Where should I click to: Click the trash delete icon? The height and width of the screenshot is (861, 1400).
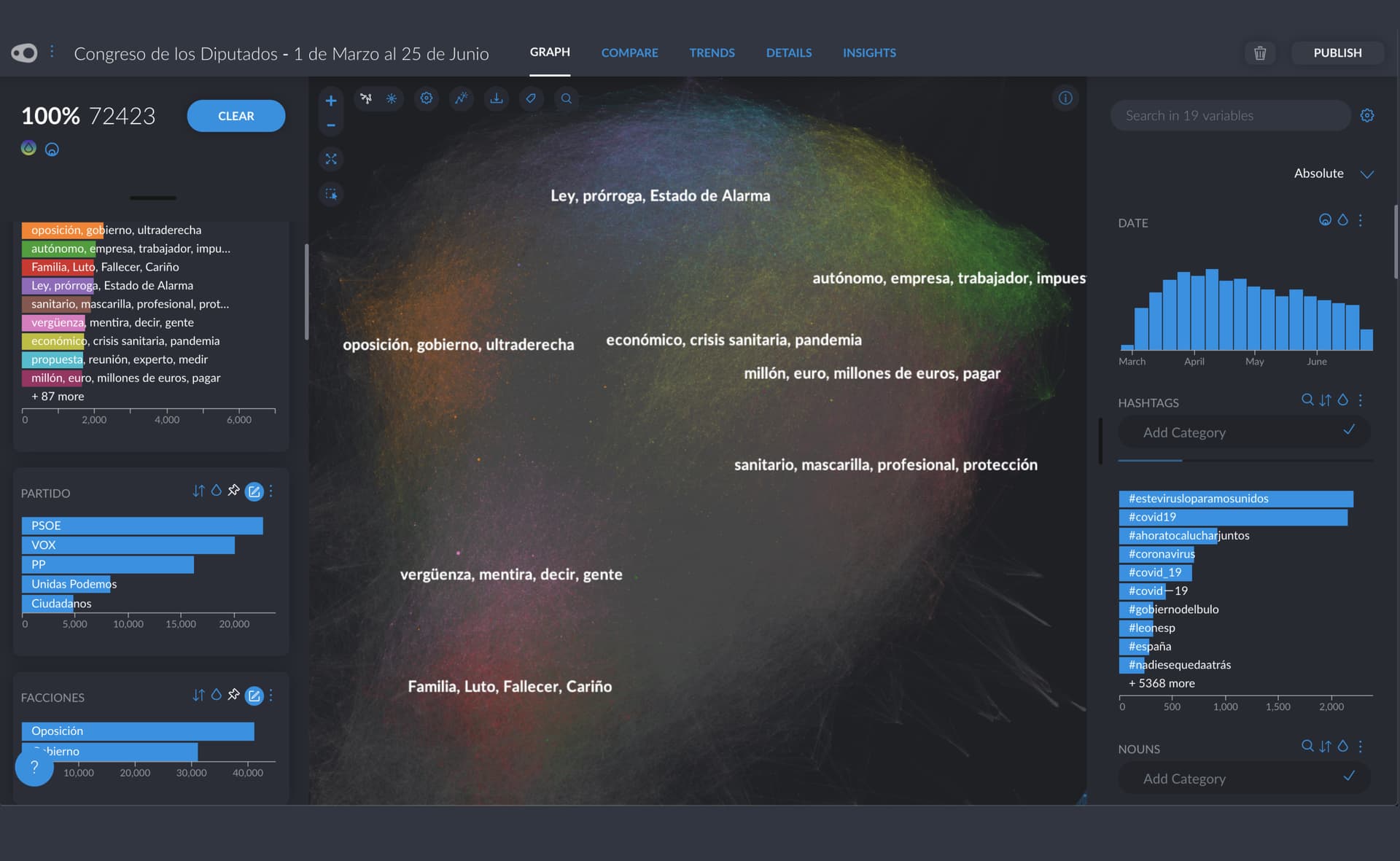1259,52
